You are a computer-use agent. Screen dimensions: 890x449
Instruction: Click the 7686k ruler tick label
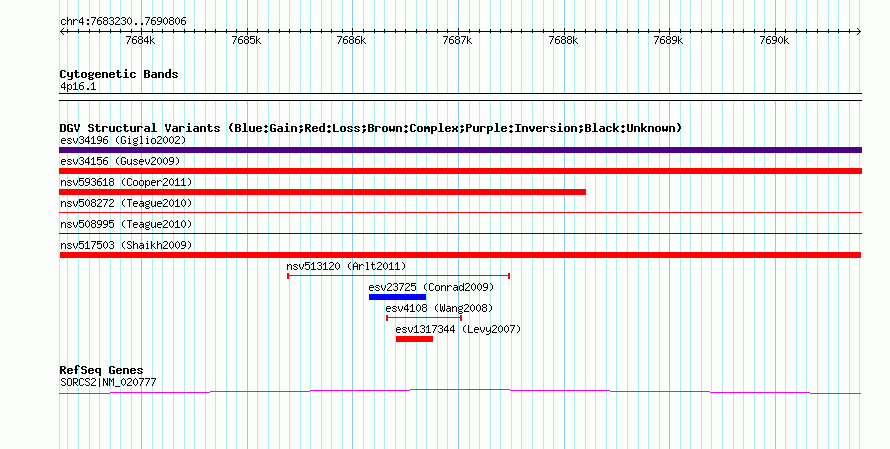click(x=351, y=40)
